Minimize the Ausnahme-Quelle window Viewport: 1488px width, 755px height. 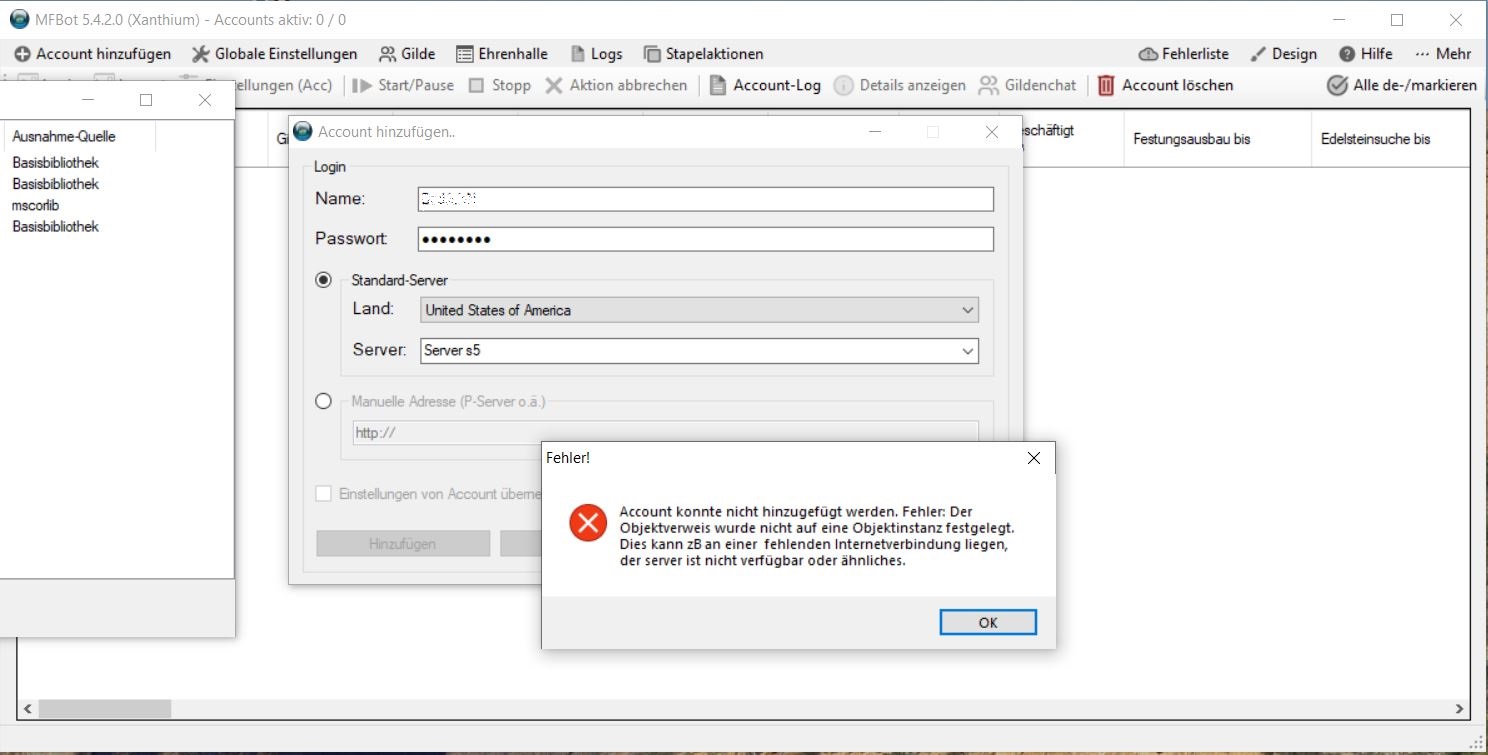[x=88, y=100]
